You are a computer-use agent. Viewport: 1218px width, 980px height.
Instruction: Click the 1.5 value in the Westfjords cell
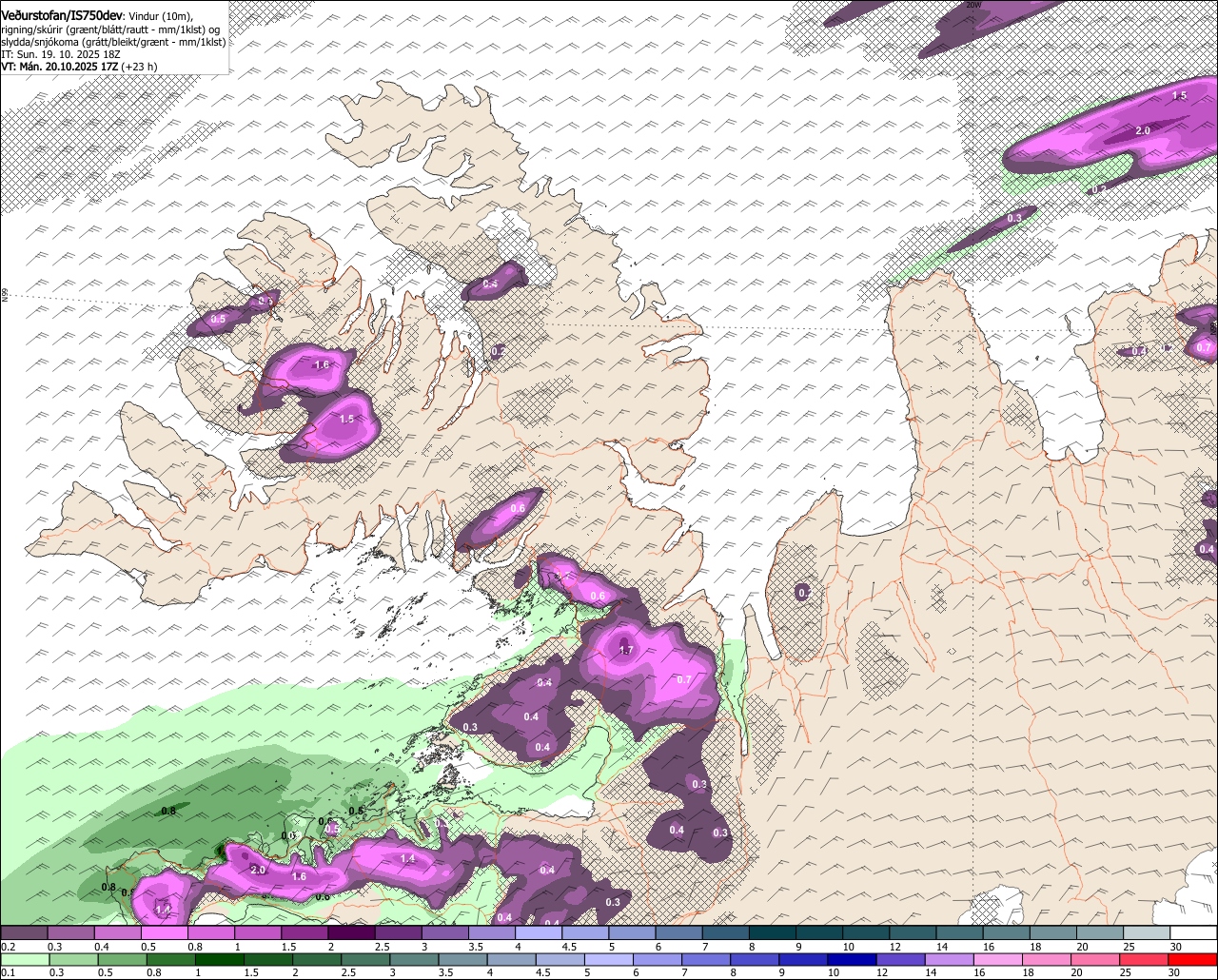(346, 419)
